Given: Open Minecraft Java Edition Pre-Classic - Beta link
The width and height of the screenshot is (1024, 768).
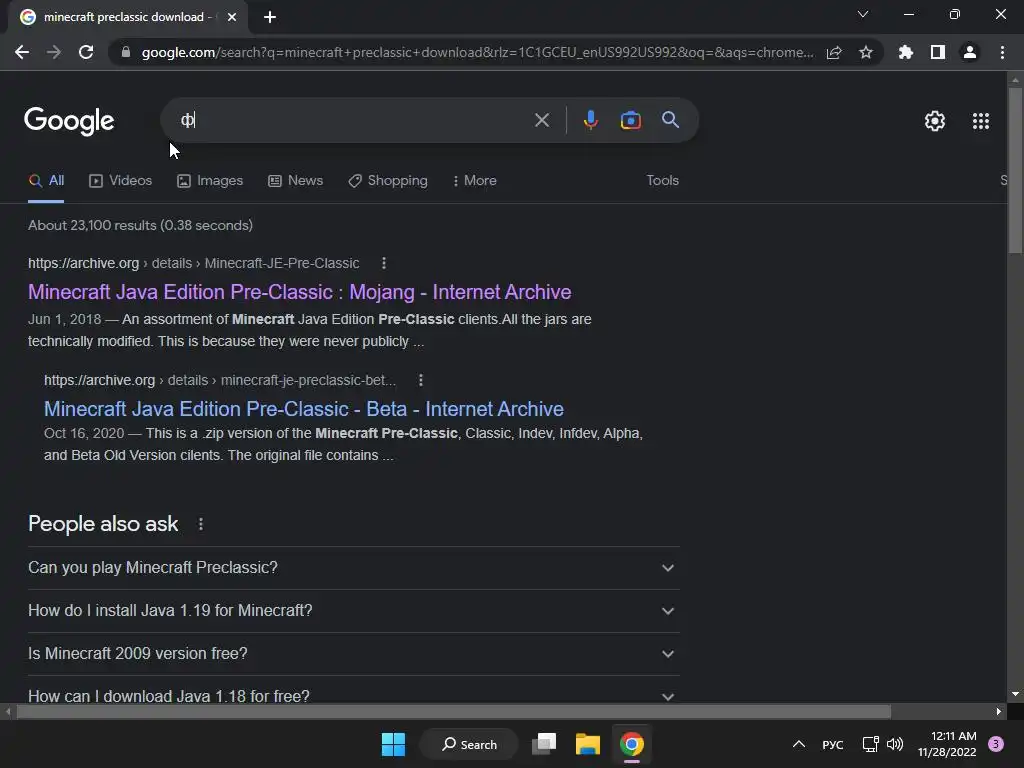Looking at the screenshot, I should coord(304,409).
